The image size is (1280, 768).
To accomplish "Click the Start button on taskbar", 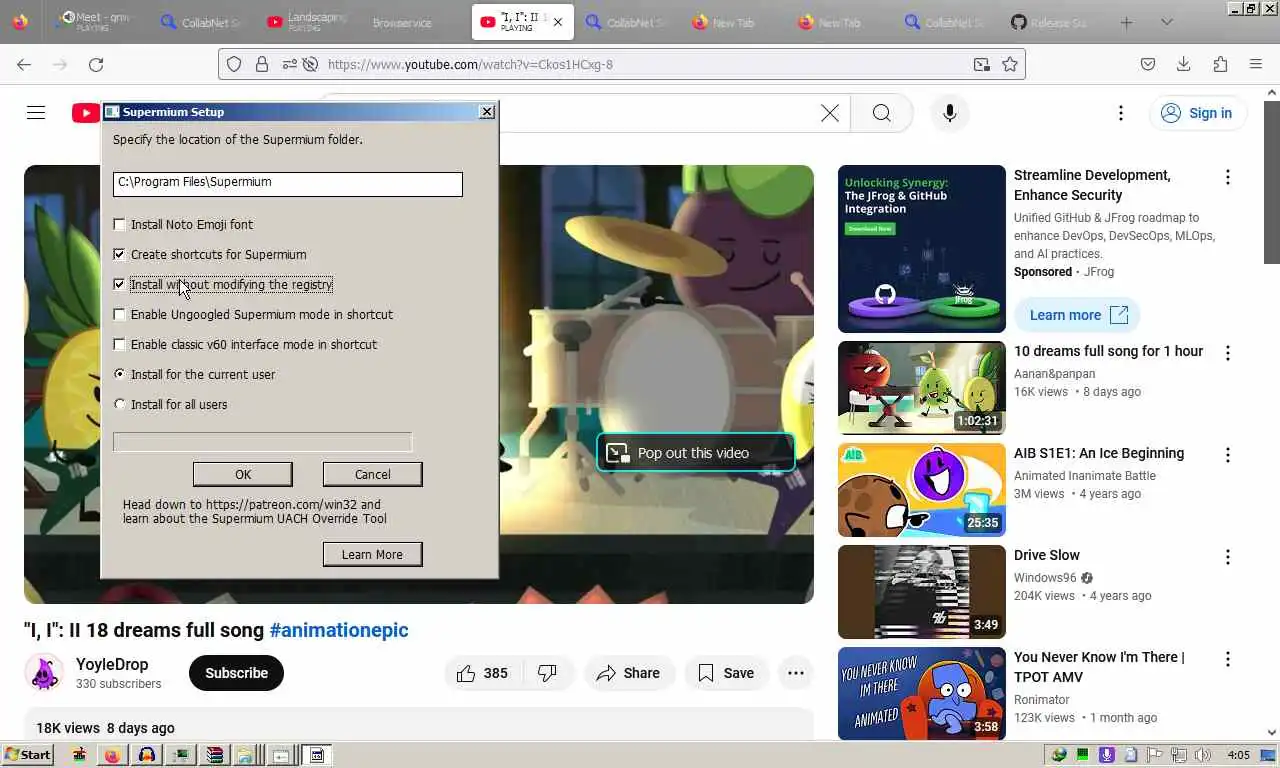I will 27,755.
